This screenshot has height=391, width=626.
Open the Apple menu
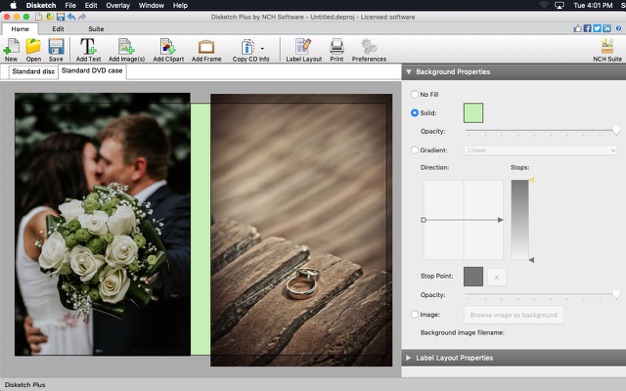tap(13, 5)
